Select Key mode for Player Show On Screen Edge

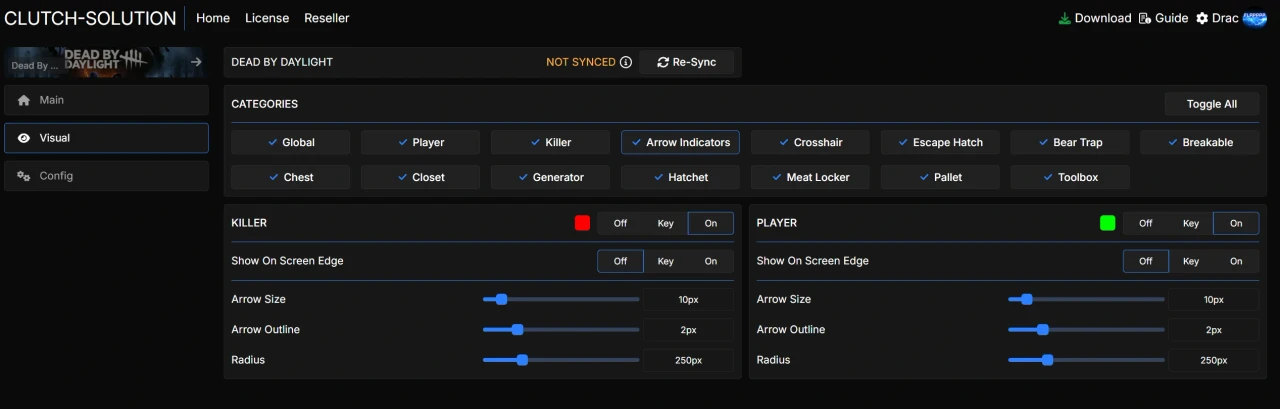tap(1190, 261)
